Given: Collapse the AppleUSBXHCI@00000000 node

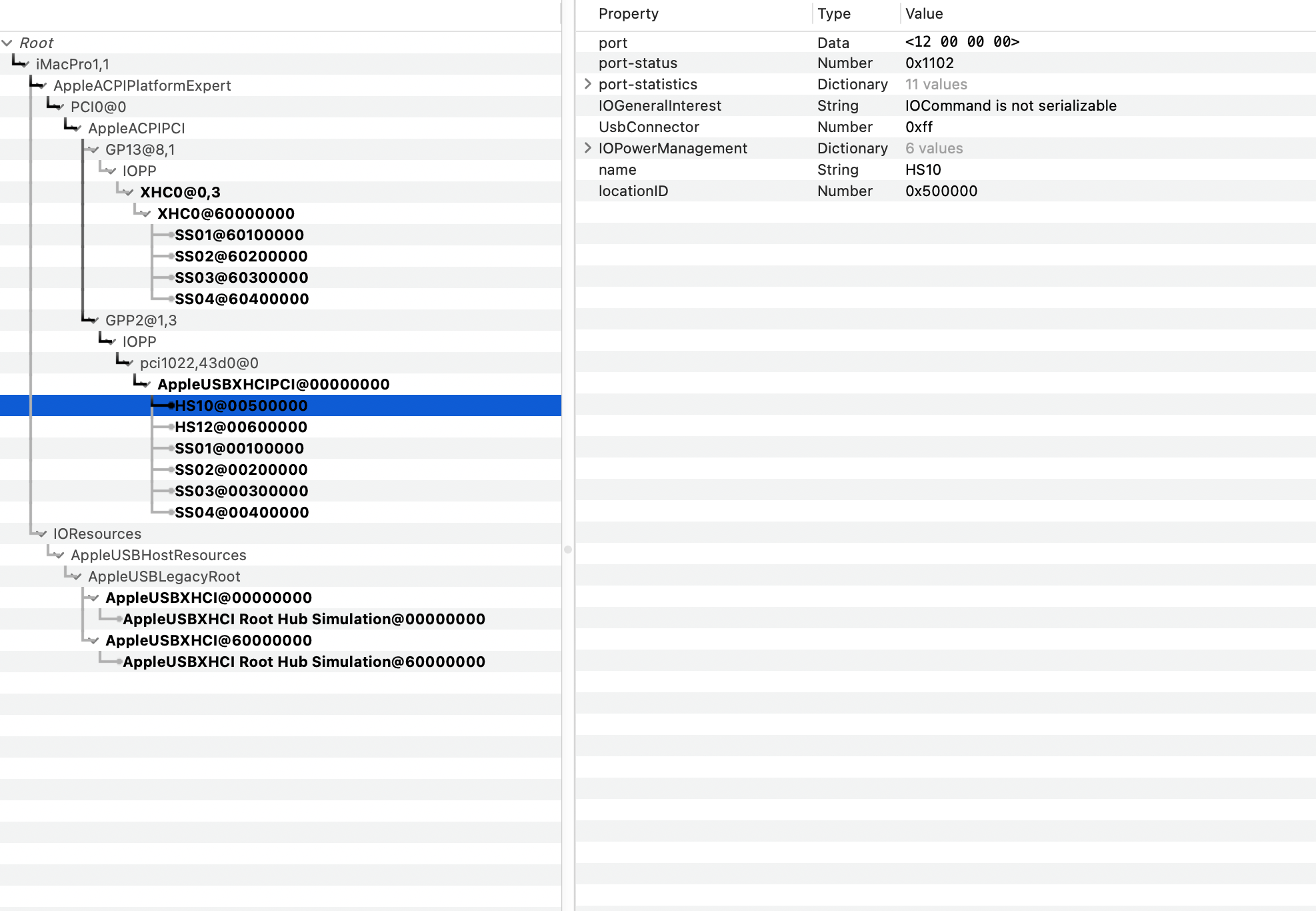Looking at the screenshot, I should tap(95, 598).
